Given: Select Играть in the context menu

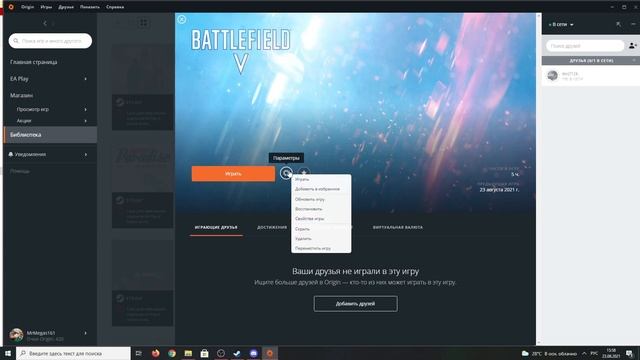Looking at the screenshot, I should 321,179.
